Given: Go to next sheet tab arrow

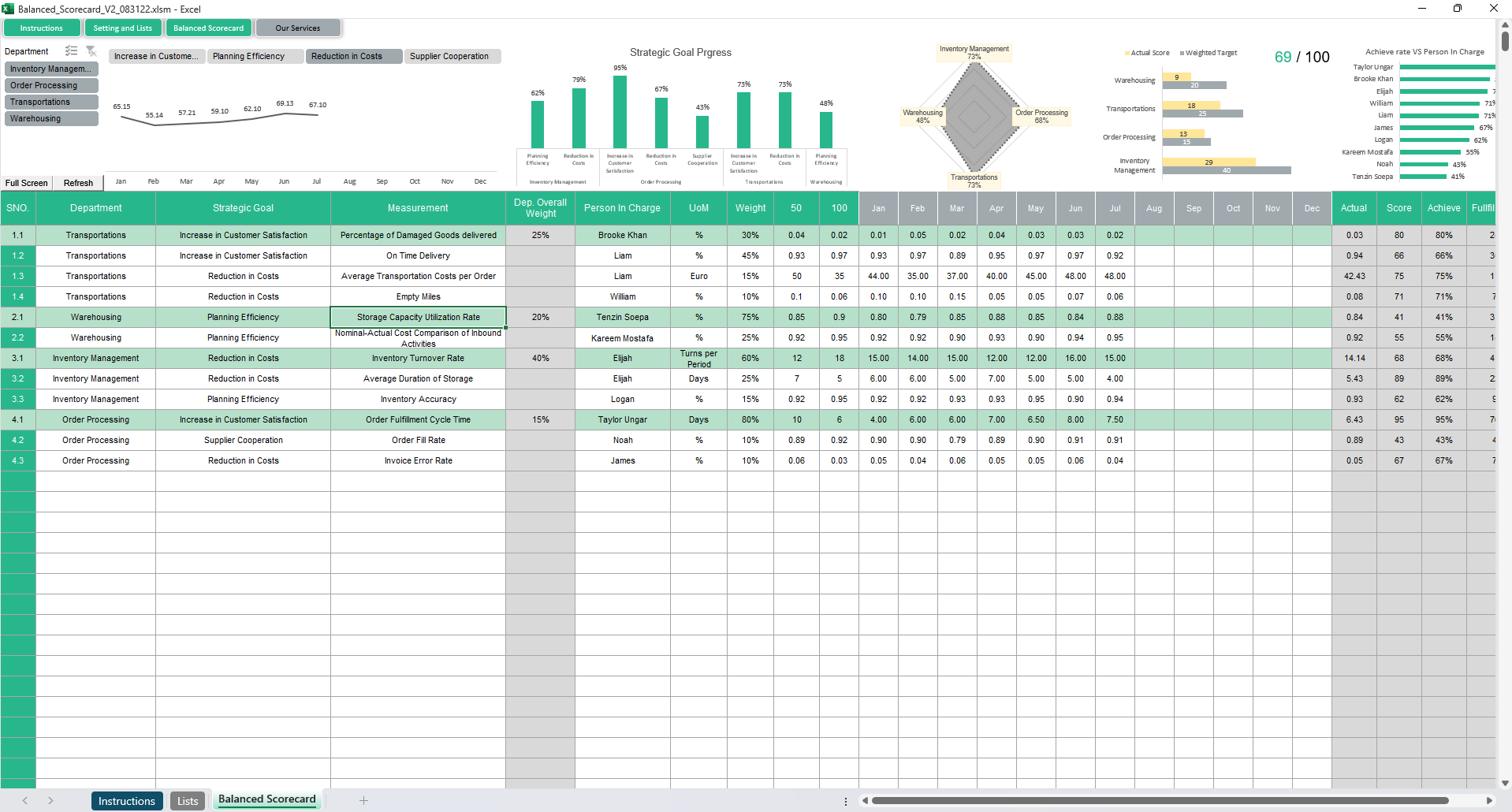Looking at the screenshot, I should (50, 800).
